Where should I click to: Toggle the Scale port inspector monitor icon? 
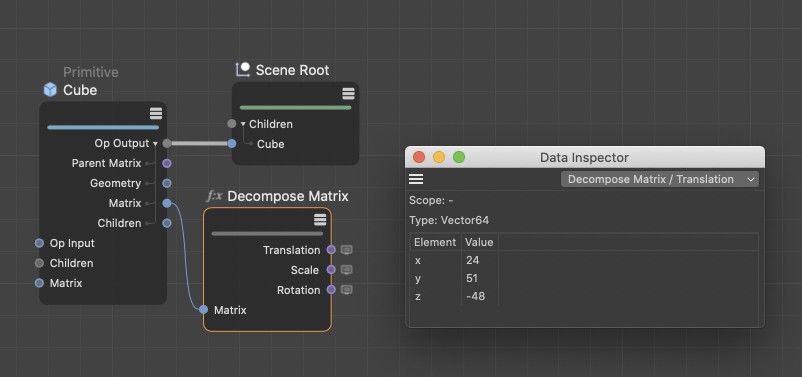[x=347, y=270]
